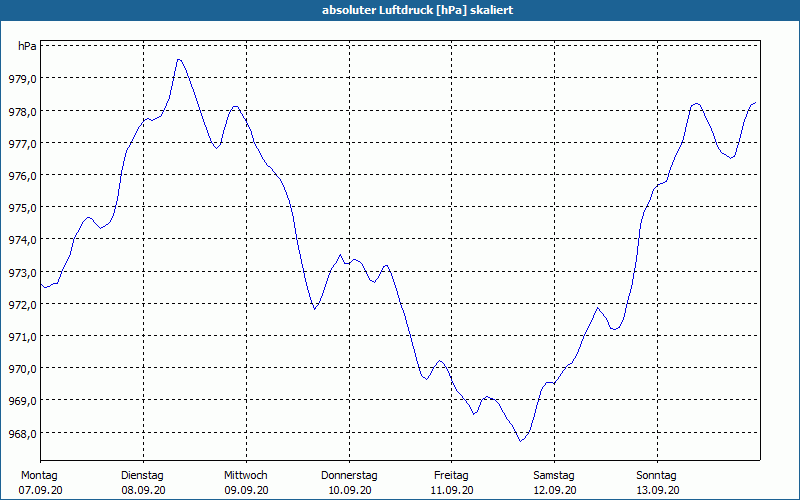This screenshot has width=800, height=500.
Task: Click the 'hPa' axis unit label
Action: pos(27,46)
